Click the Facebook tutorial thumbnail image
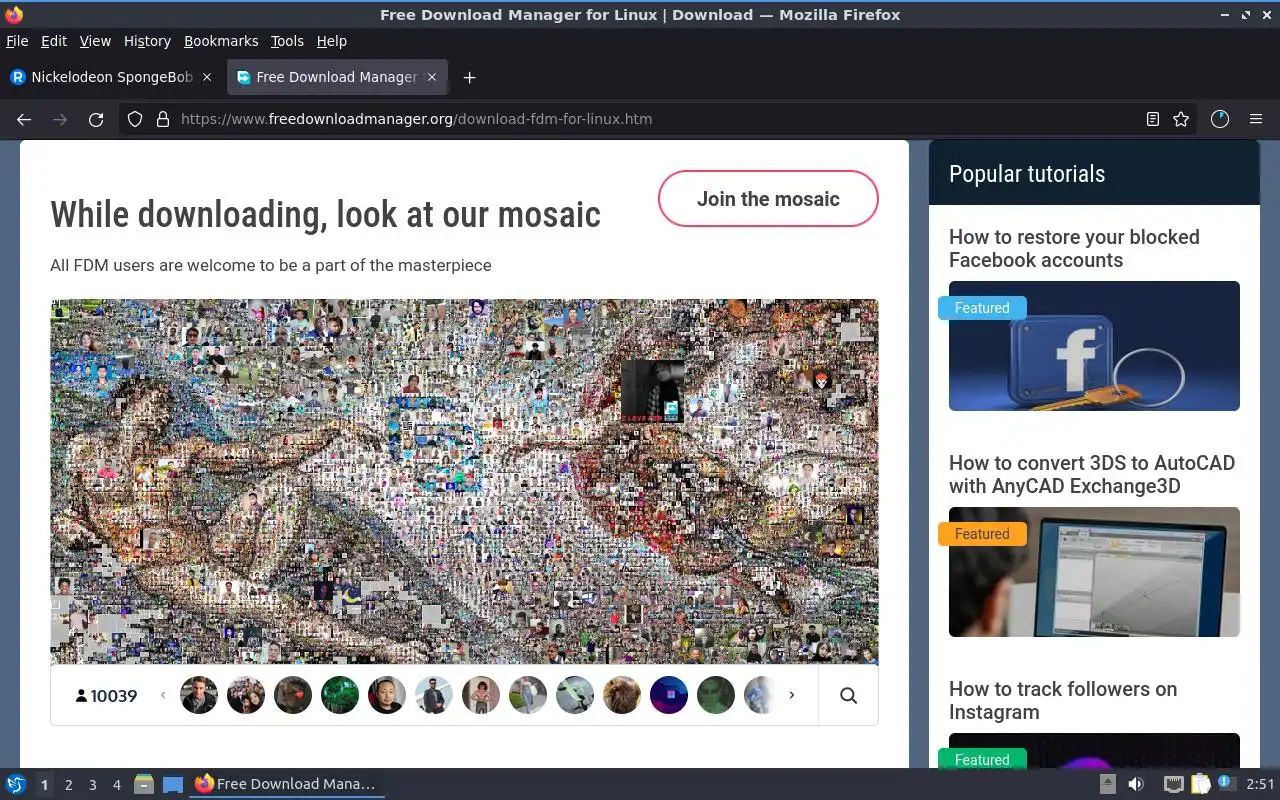The width and height of the screenshot is (1280, 800). [x=1094, y=346]
